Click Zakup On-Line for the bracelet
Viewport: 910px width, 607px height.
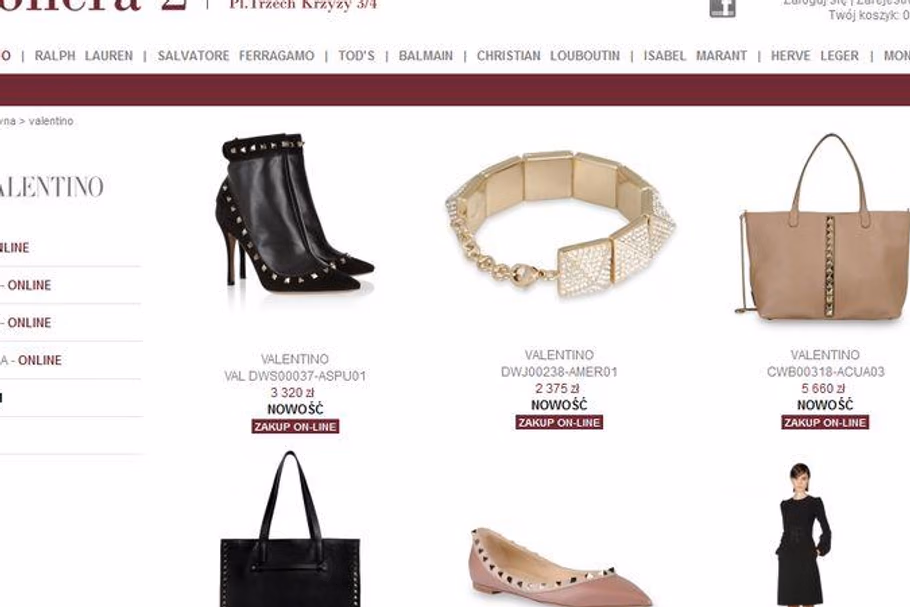coord(559,422)
